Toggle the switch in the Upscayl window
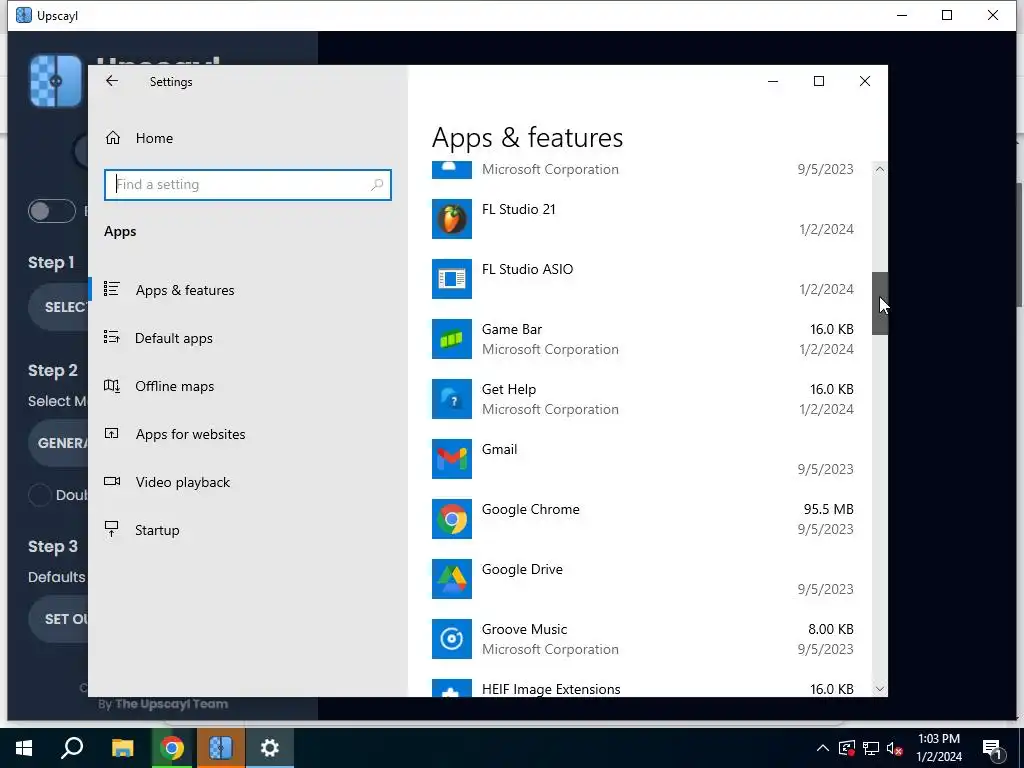 click(x=52, y=211)
